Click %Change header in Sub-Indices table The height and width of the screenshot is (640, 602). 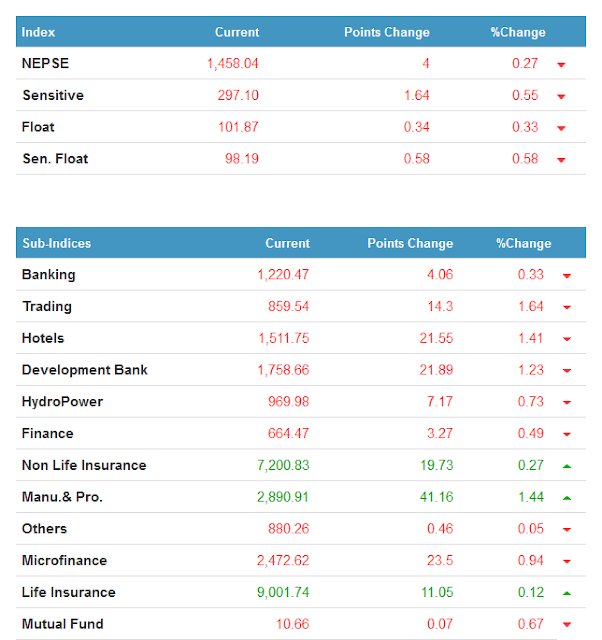click(524, 243)
